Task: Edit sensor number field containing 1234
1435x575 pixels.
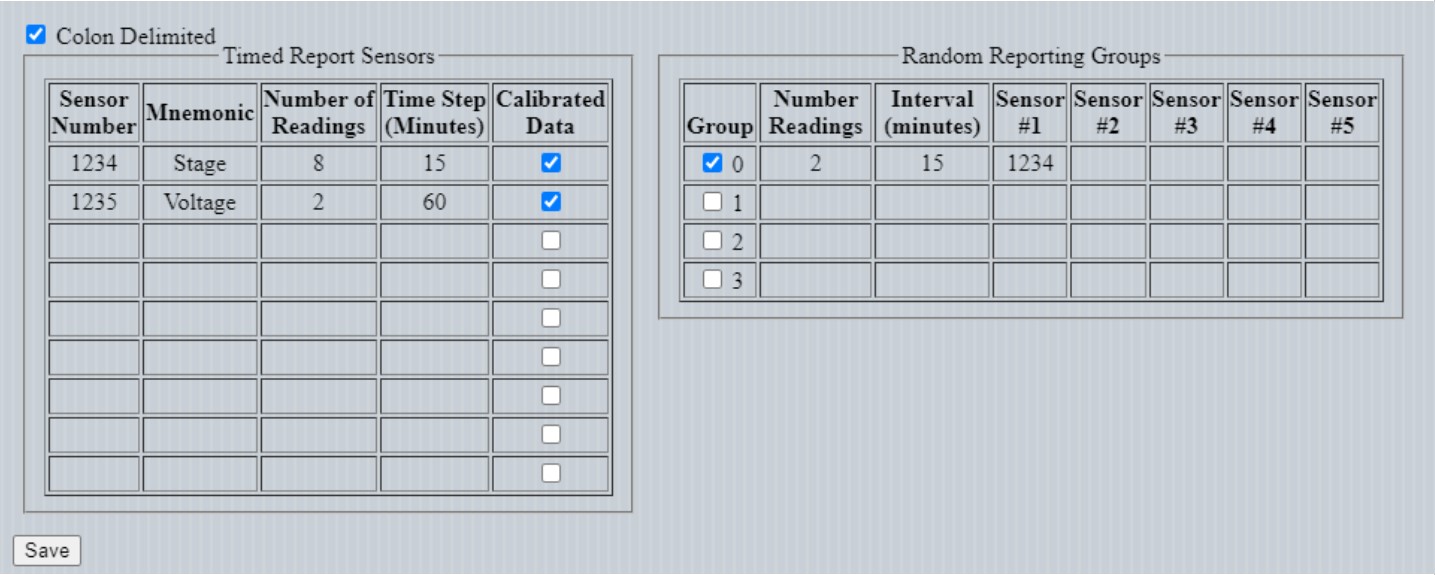Action: click(94, 163)
